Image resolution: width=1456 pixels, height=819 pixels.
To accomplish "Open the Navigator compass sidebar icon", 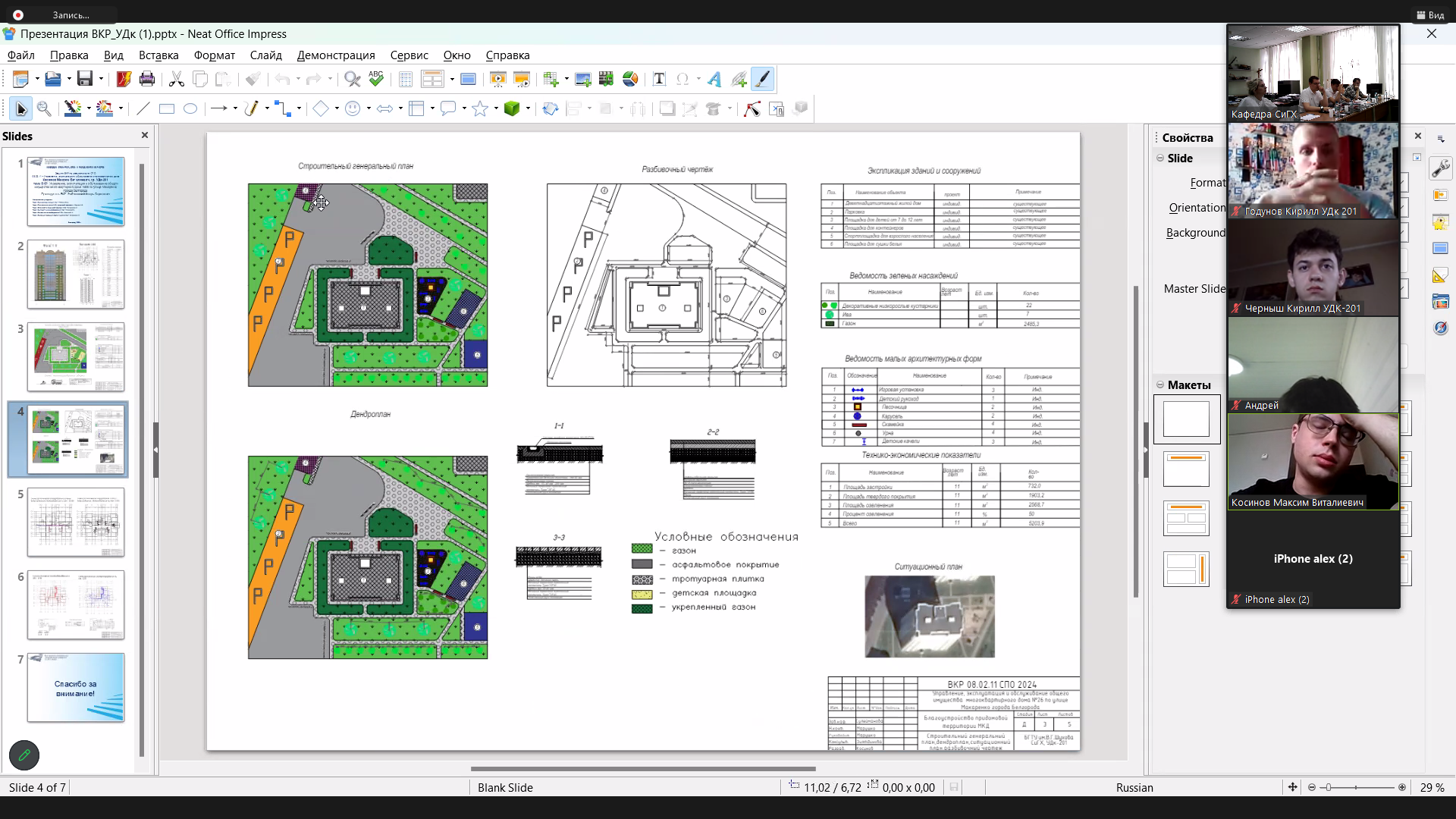I will (x=1440, y=328).
